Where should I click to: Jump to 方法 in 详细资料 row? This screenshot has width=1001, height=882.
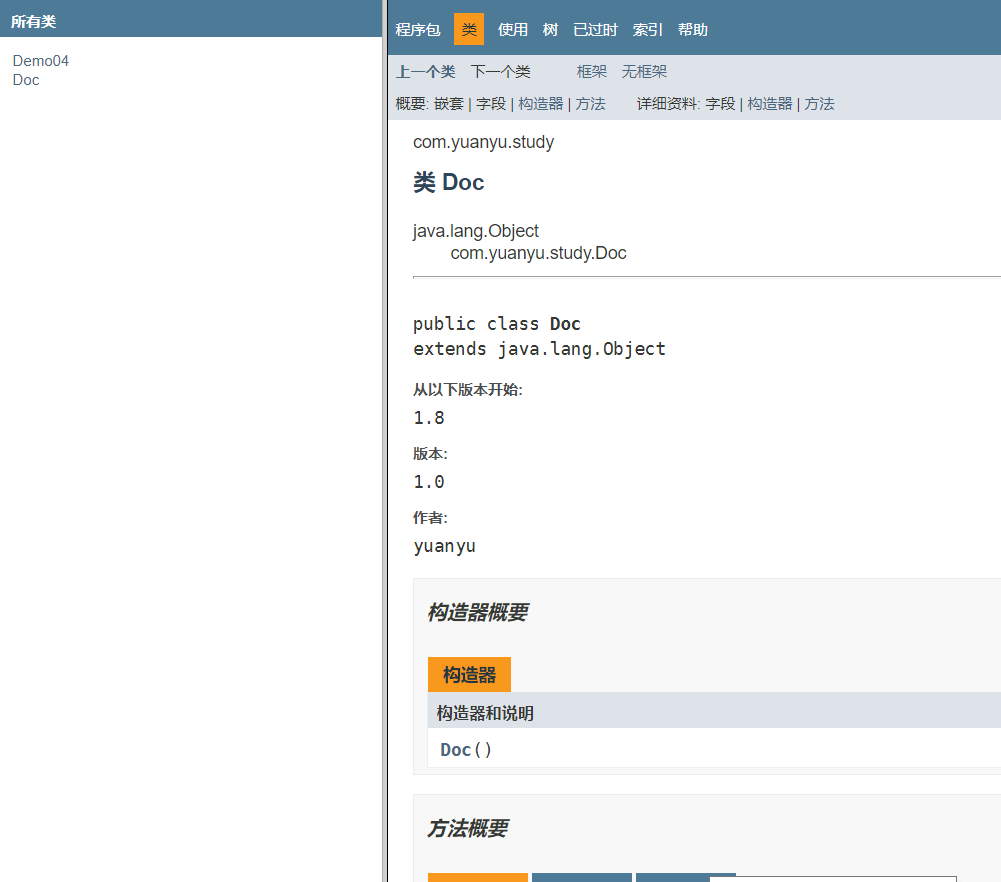pyautogui.click(x=819, y=103)
